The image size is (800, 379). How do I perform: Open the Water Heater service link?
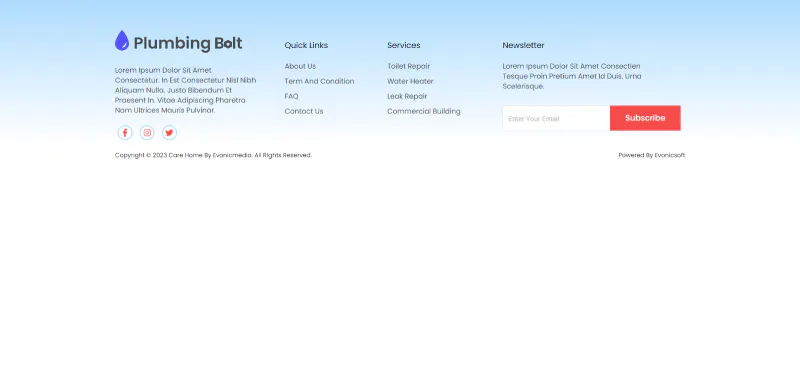coord(410,81)
